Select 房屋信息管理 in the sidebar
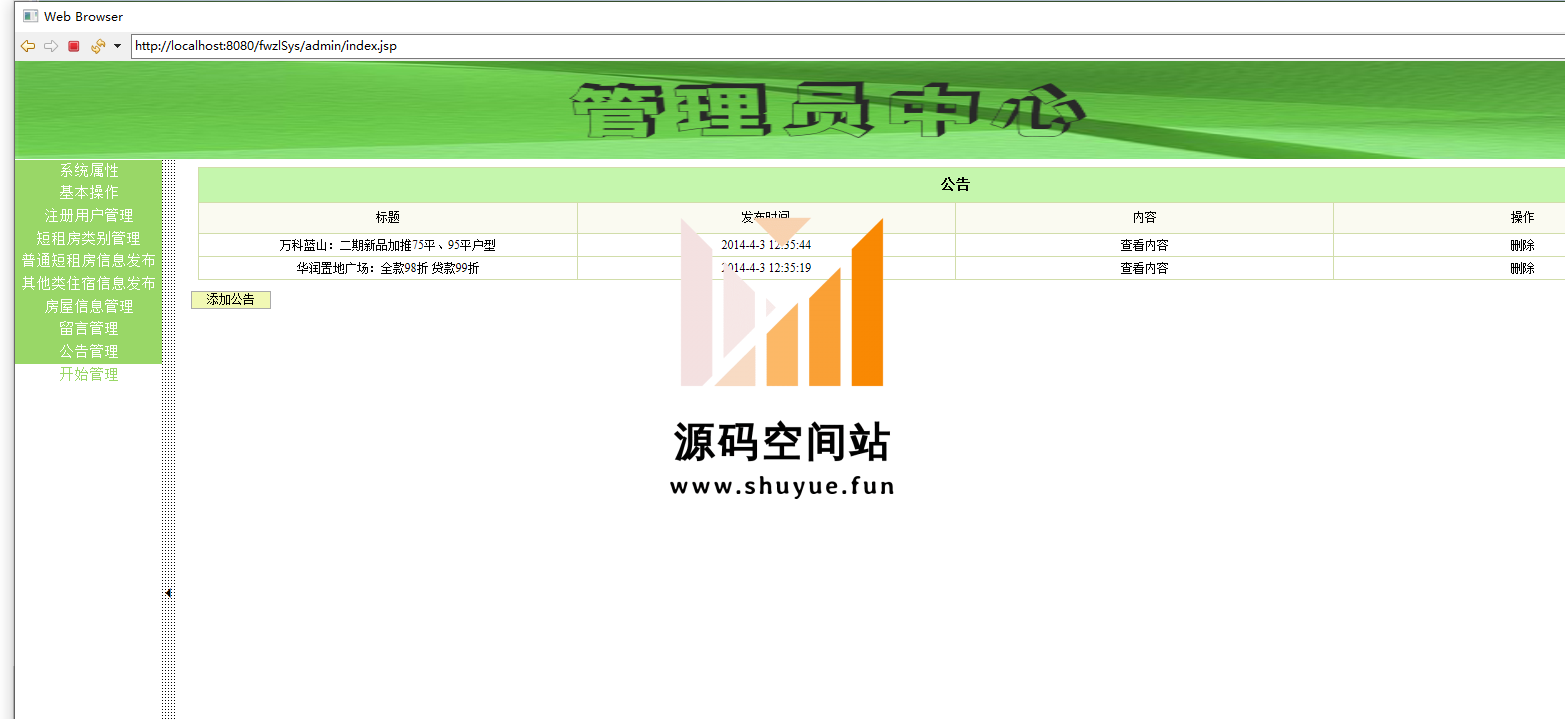The image size is (1565, 719). (x=89, y=307)
